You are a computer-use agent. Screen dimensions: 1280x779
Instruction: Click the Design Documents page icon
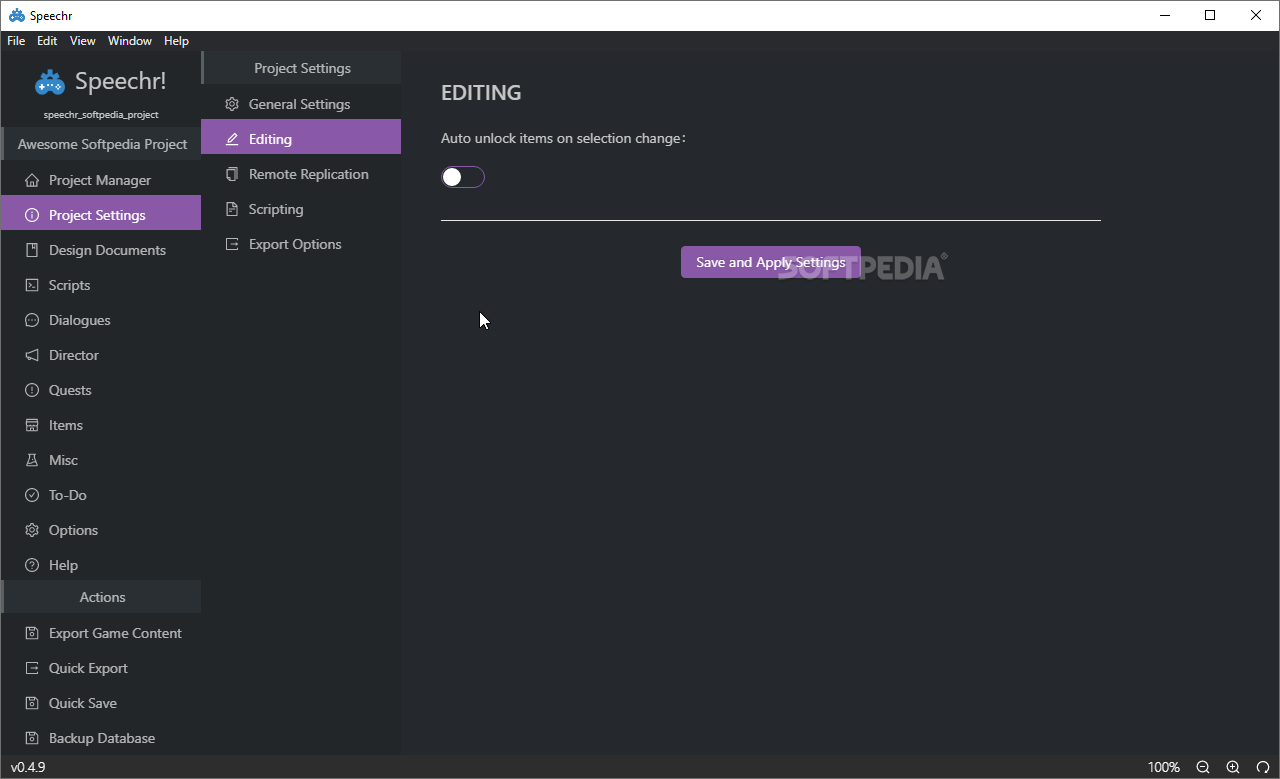click(31, 250)
